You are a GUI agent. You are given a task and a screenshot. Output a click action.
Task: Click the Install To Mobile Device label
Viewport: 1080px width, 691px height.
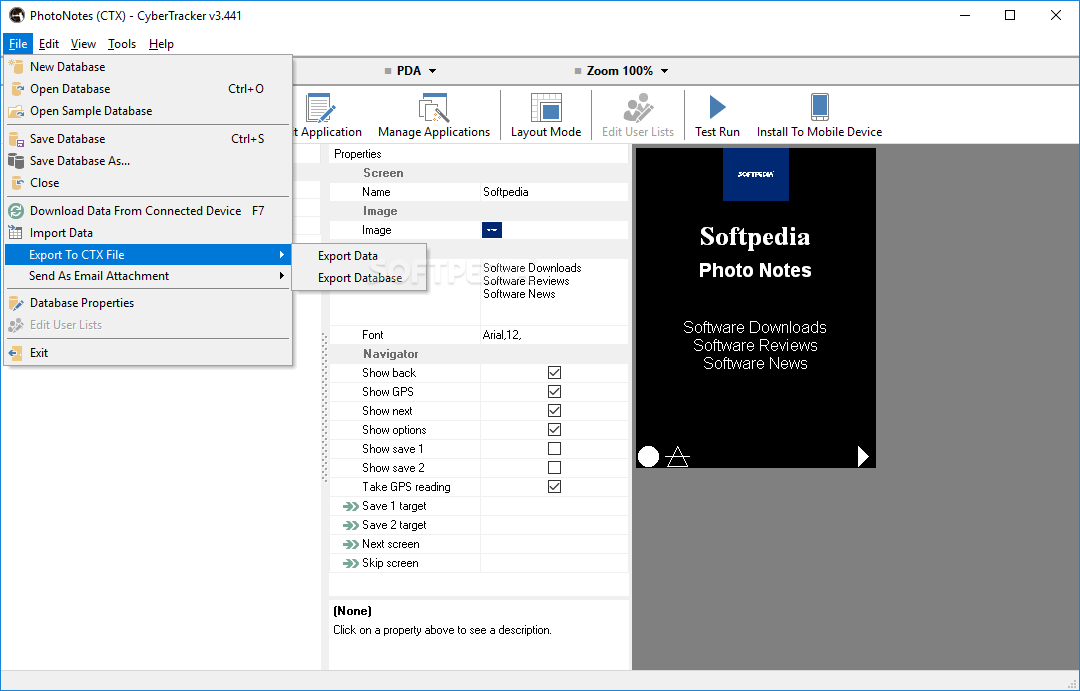(820, 132)
